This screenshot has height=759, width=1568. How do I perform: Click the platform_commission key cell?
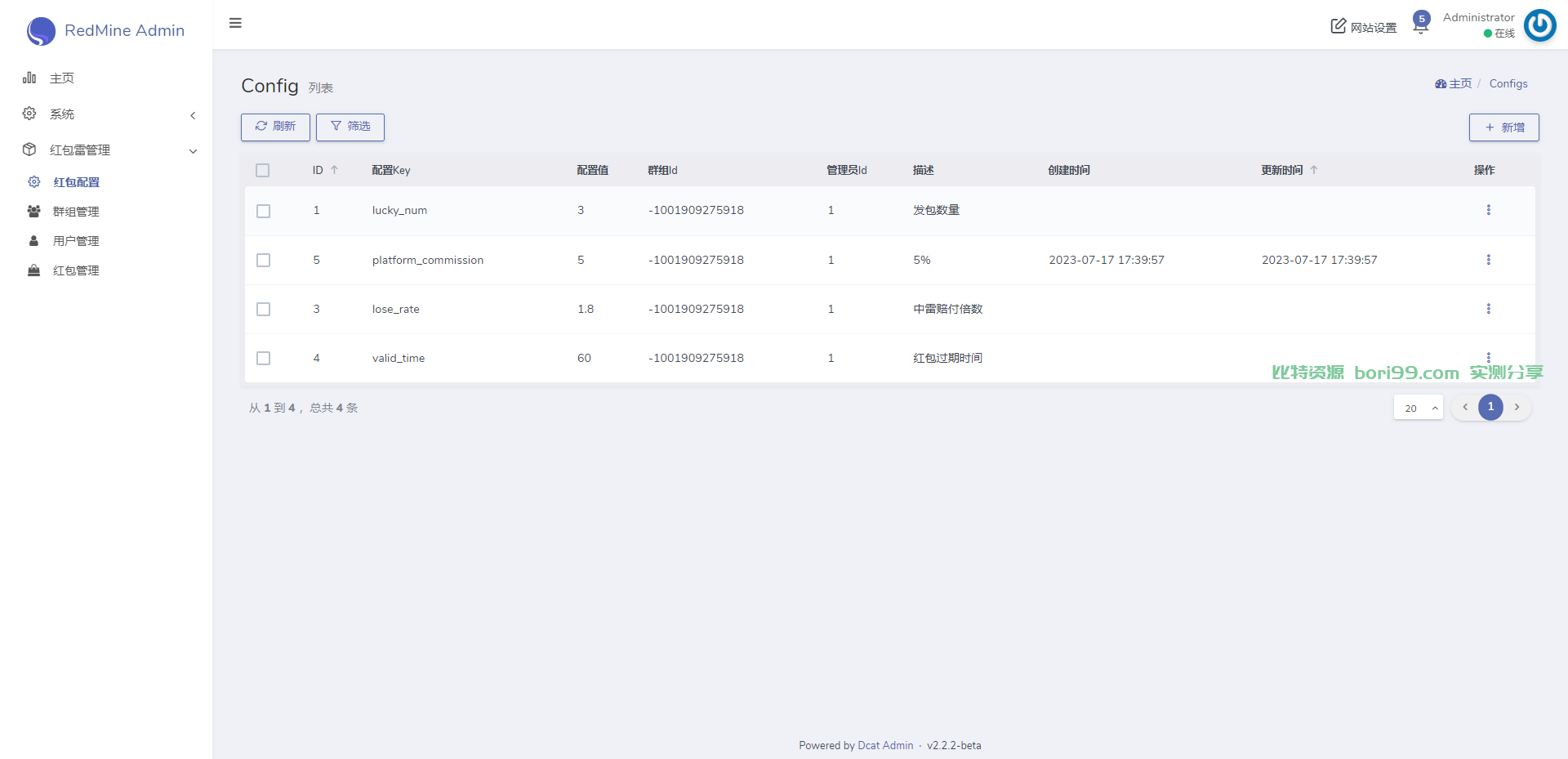click(x=428, y=260)
